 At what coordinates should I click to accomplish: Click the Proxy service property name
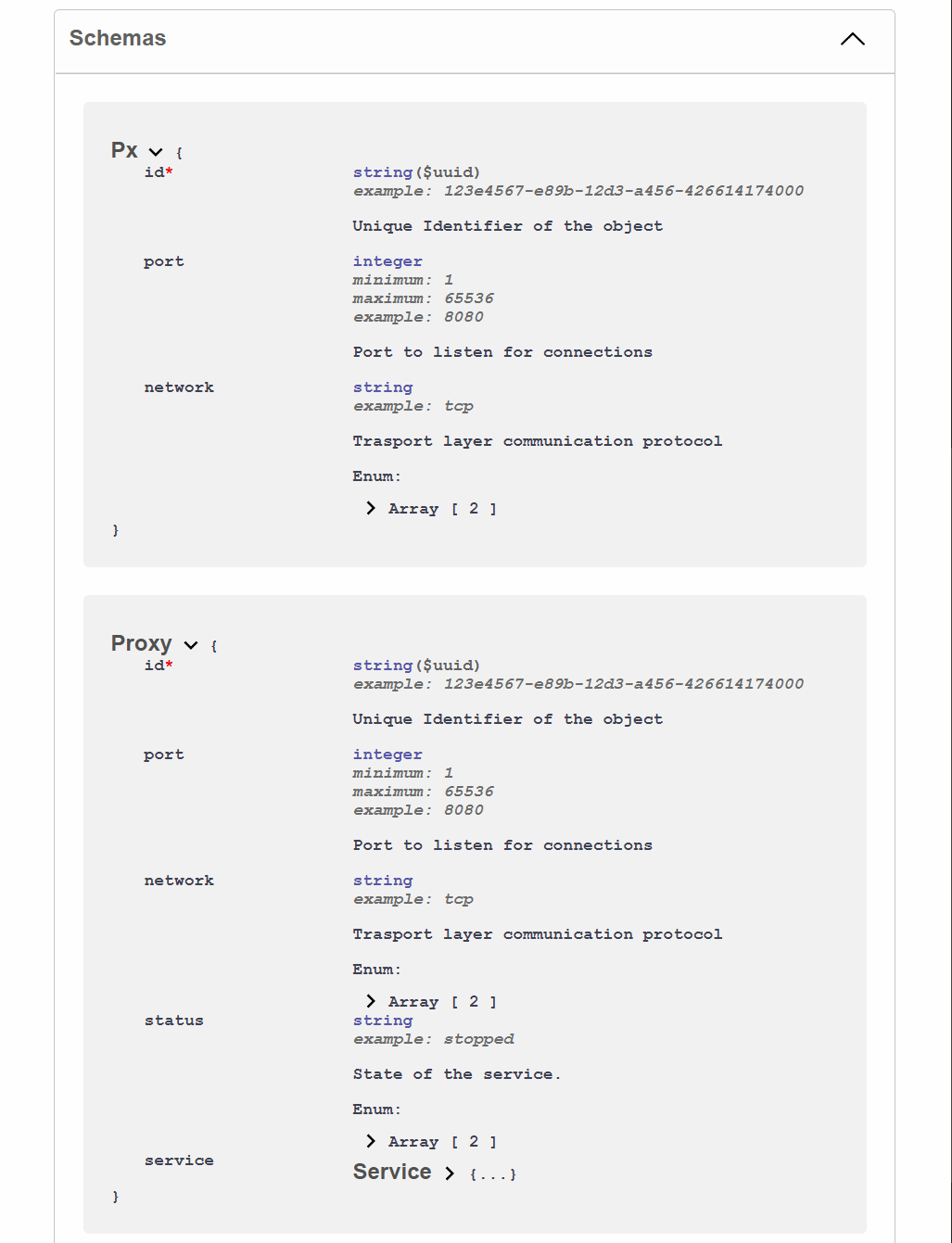179,1161
